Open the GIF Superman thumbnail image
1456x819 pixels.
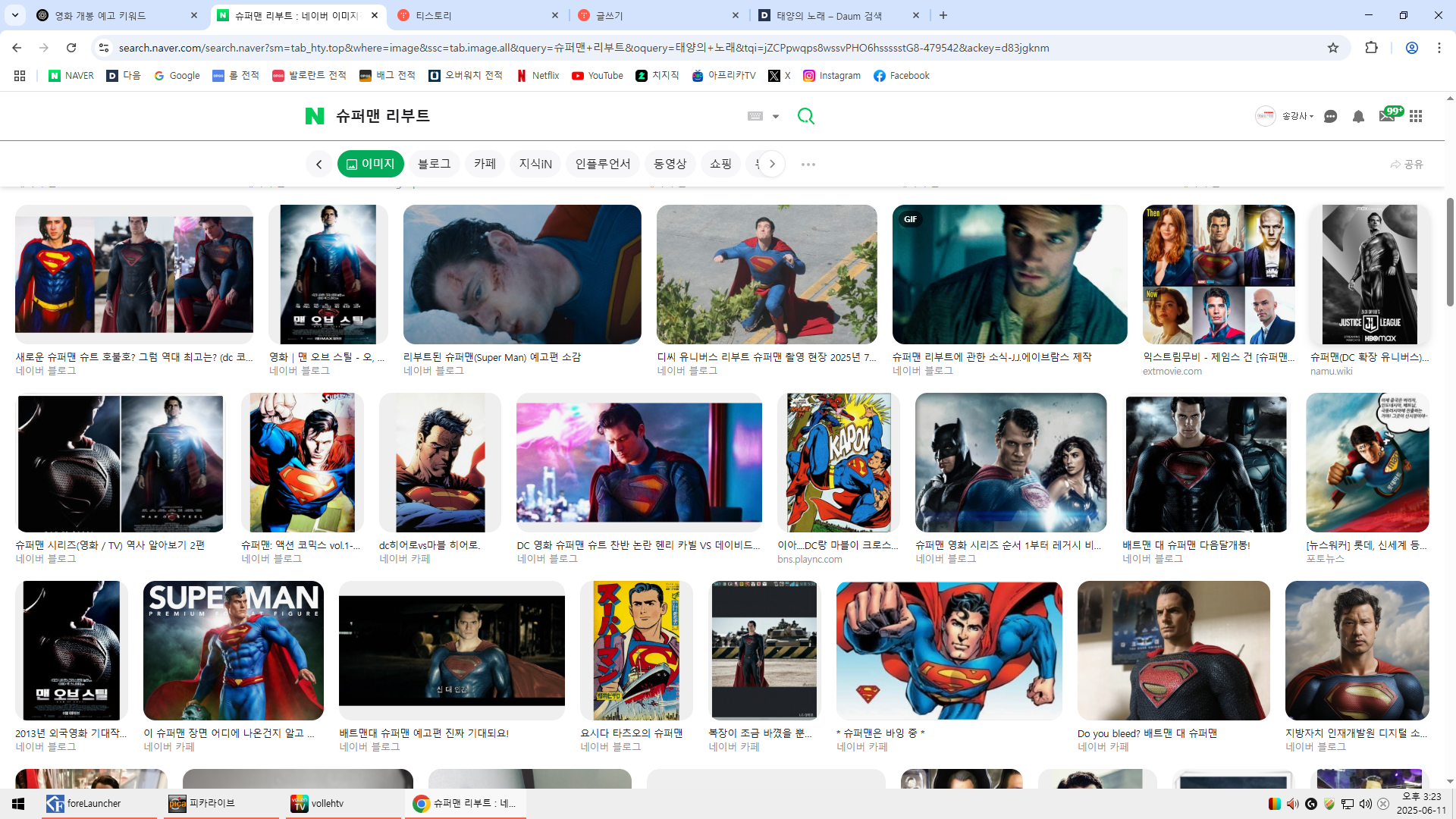(x=1009, y=275)
